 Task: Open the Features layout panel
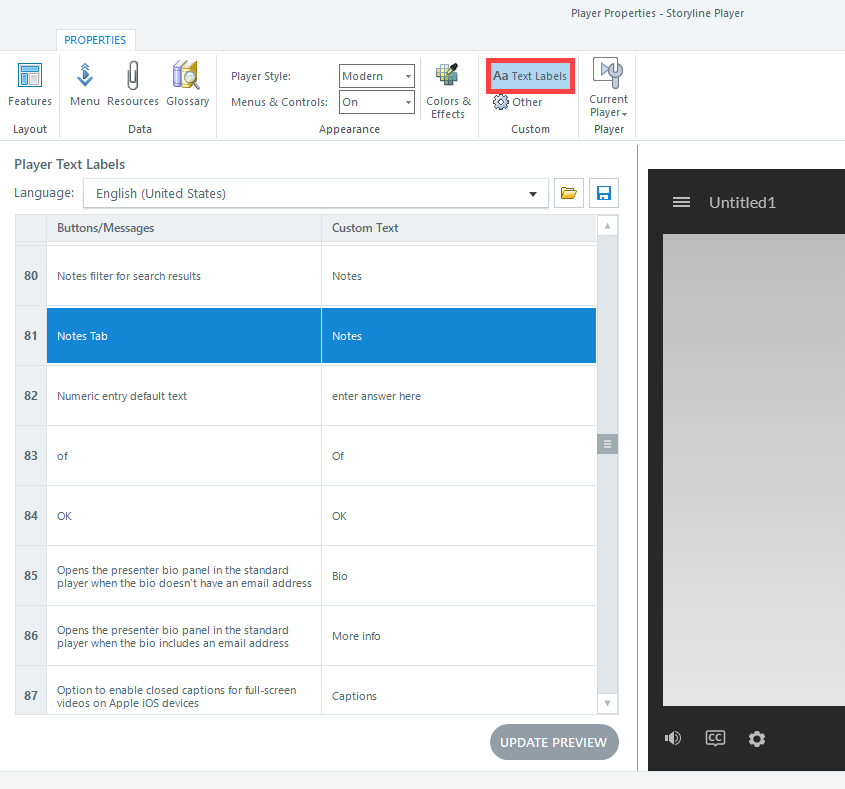click(30, 83)
